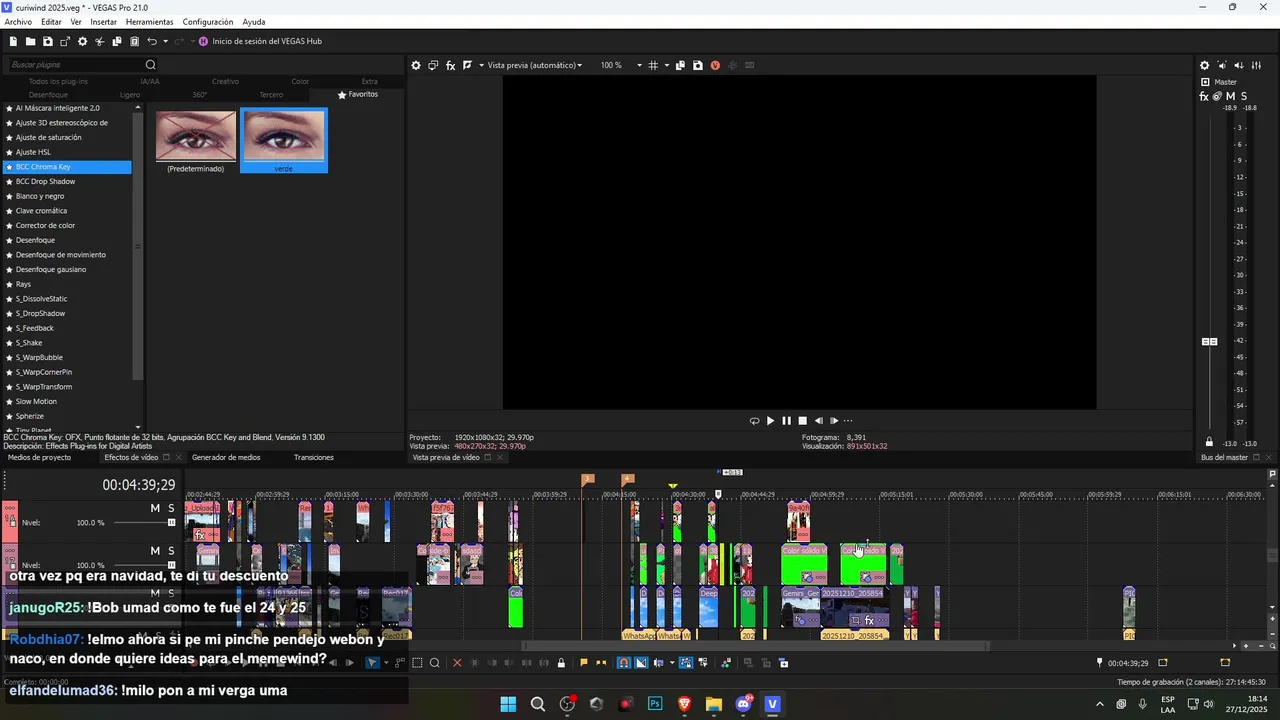The image size is (1280, 720).
Task: Solo the Master bus
Action: 1244,96
